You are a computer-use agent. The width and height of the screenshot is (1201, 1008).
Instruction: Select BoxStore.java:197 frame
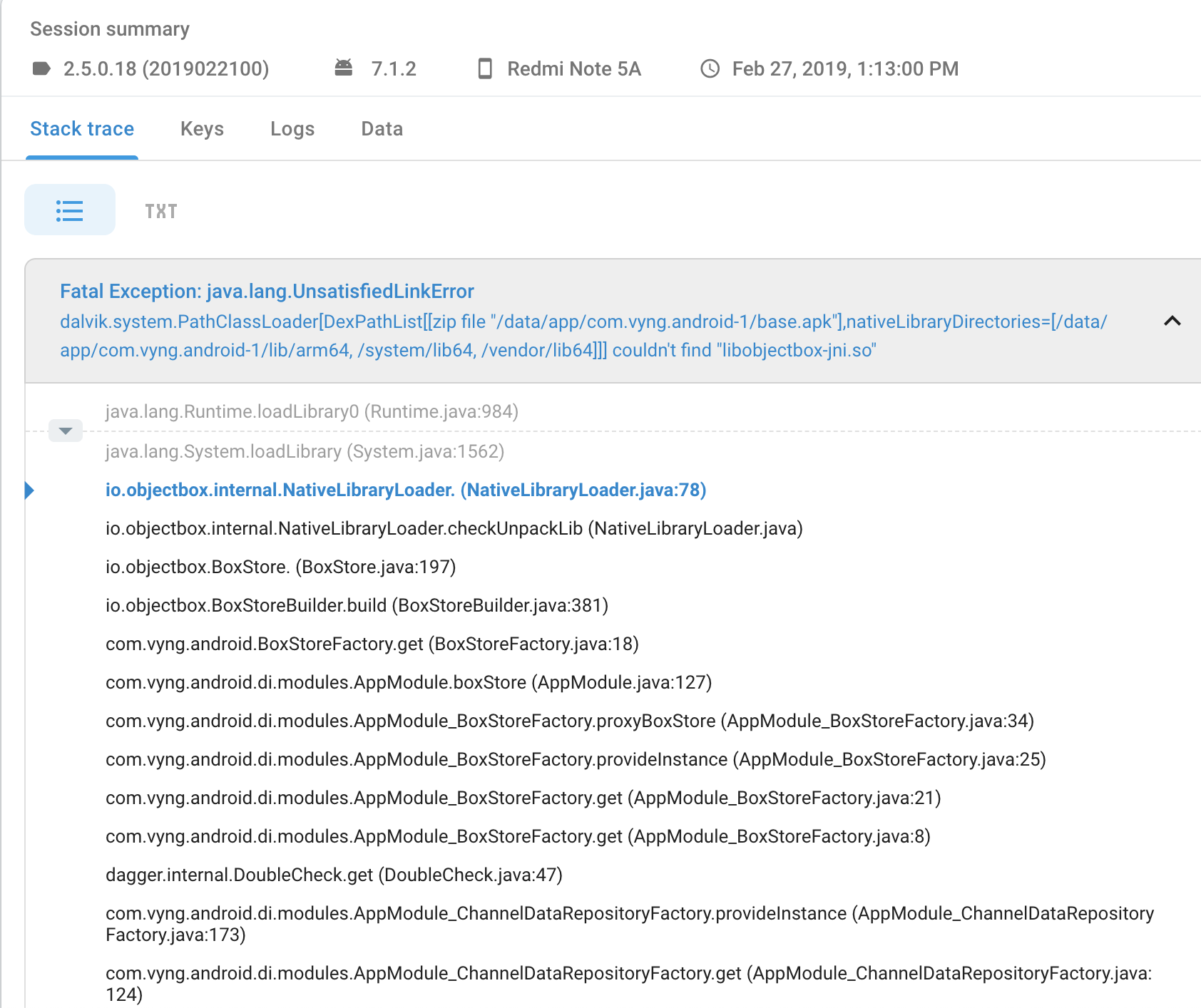click(280, 567)
